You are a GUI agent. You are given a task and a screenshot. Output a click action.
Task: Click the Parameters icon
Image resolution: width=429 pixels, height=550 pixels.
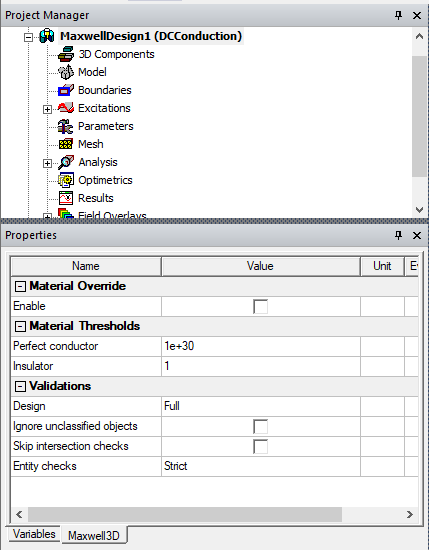(66, 126)
